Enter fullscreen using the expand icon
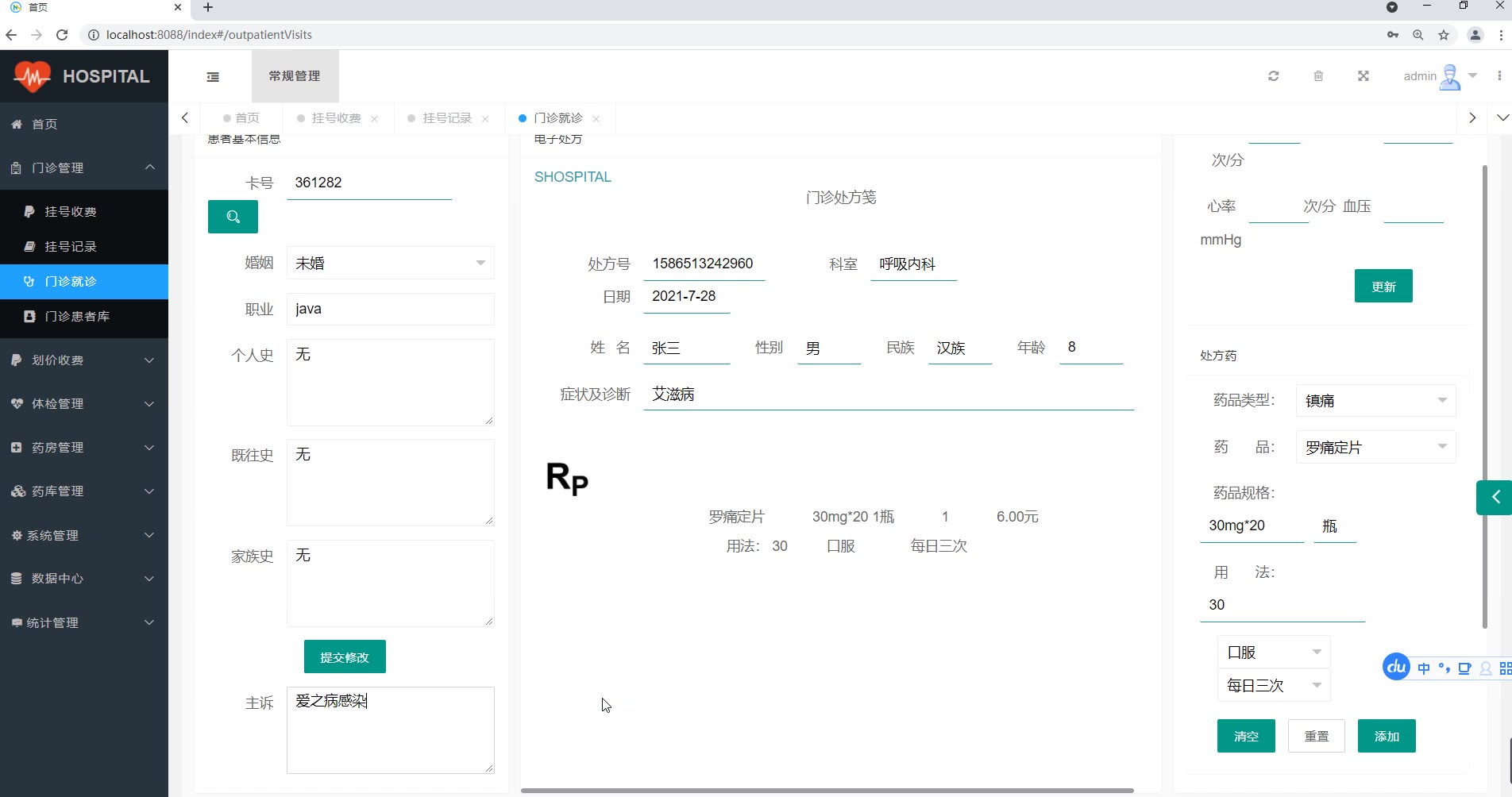Image resolution: width=1512 pixels, height=797 pixels. click(1363, 76)
